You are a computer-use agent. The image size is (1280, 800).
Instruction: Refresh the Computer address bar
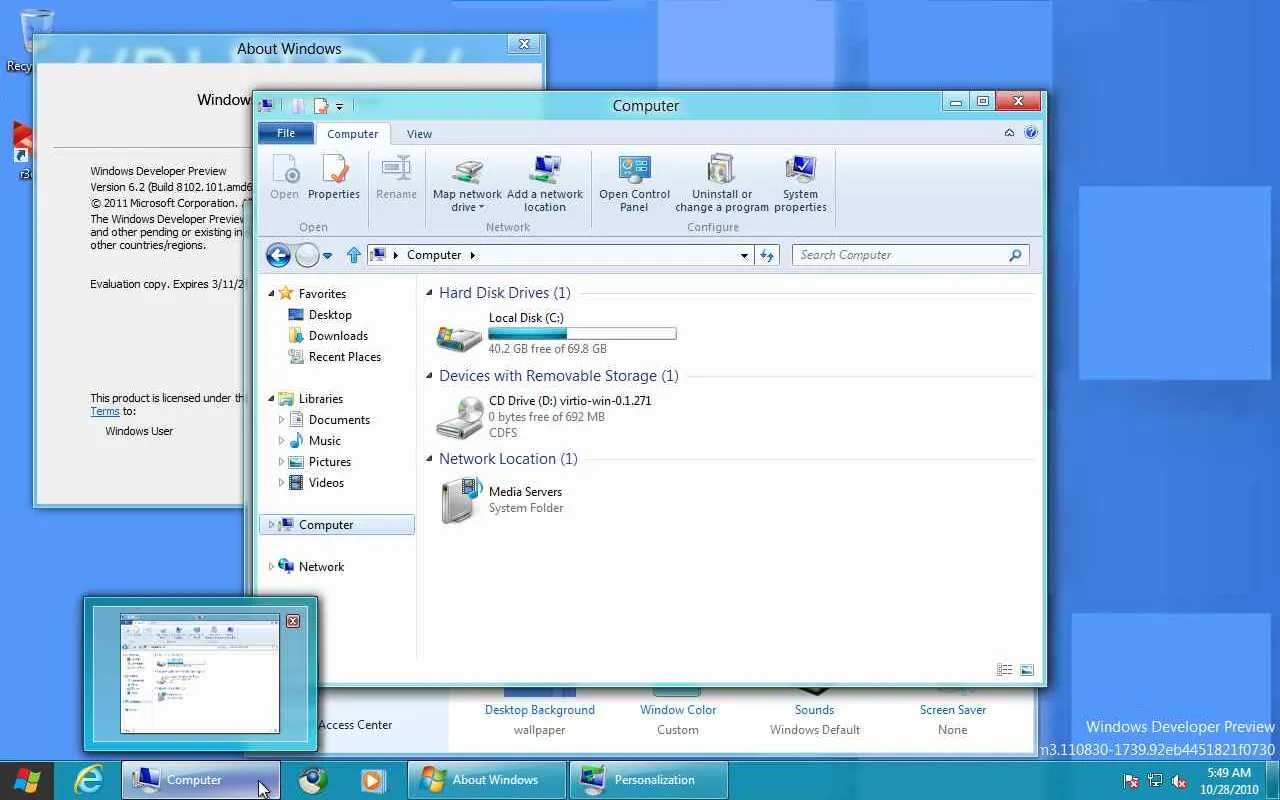[767, 255]
